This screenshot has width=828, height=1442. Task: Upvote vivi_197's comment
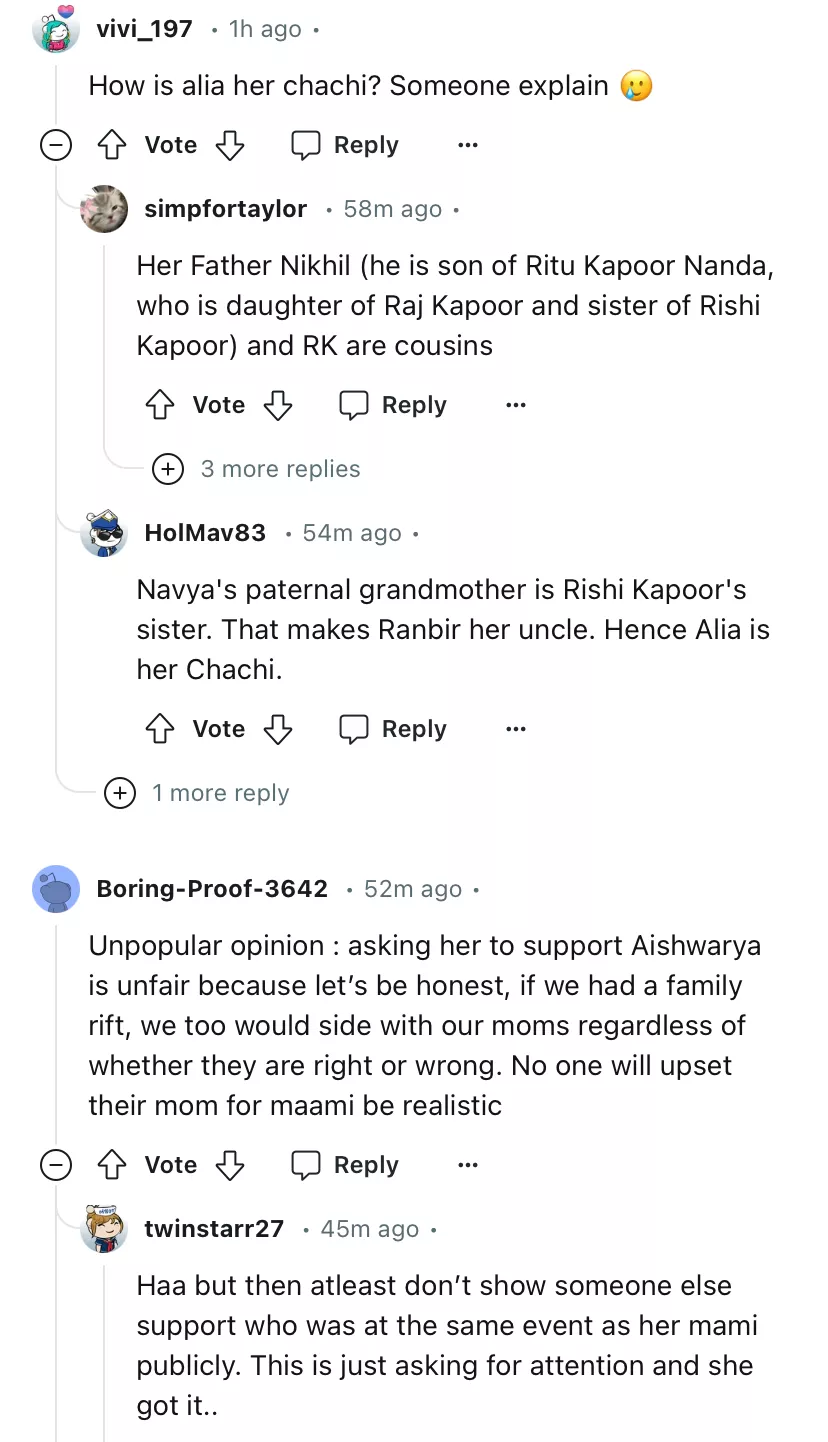(x=111, y=145)
